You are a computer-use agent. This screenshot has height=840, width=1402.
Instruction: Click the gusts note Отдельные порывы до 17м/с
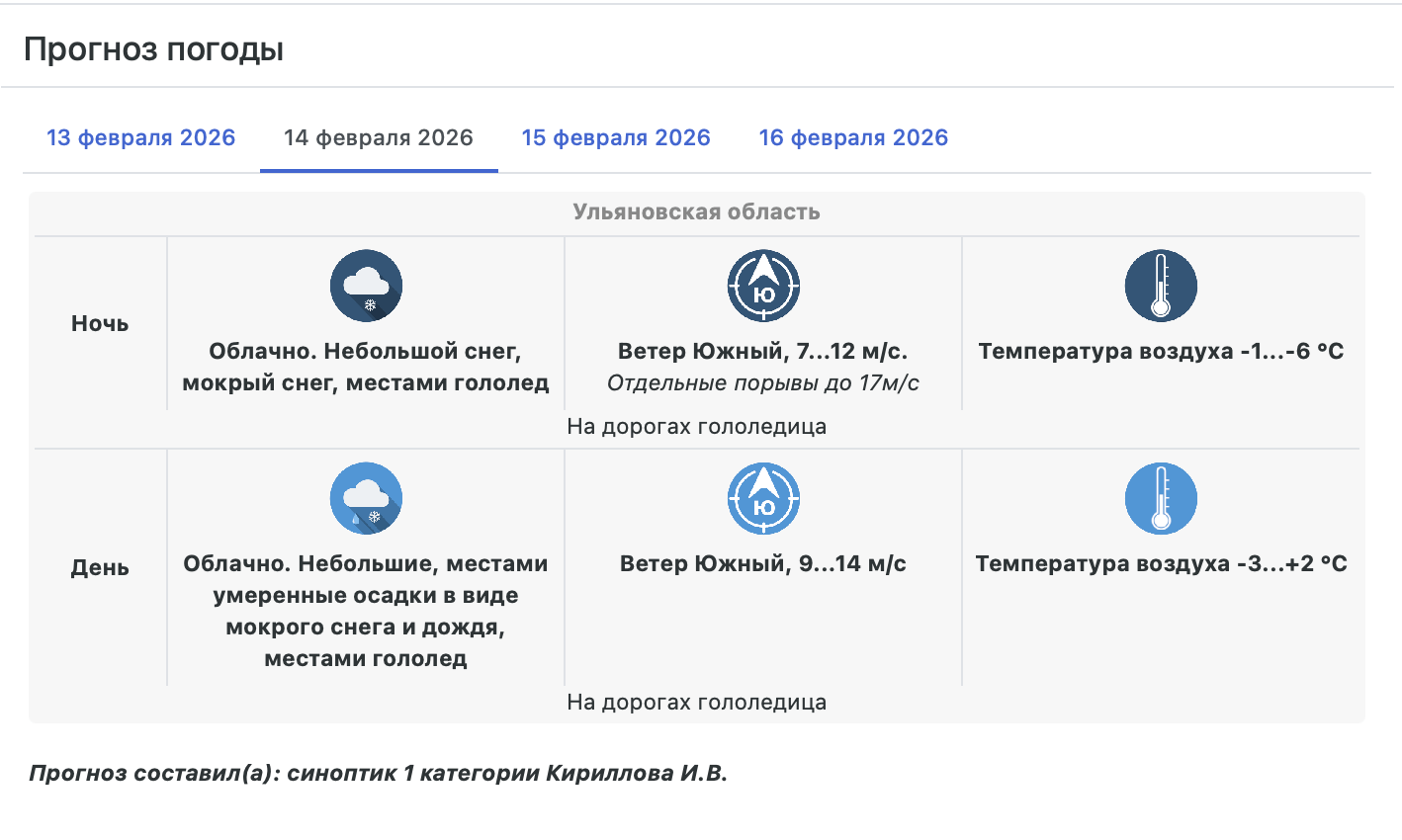(763, 383)
